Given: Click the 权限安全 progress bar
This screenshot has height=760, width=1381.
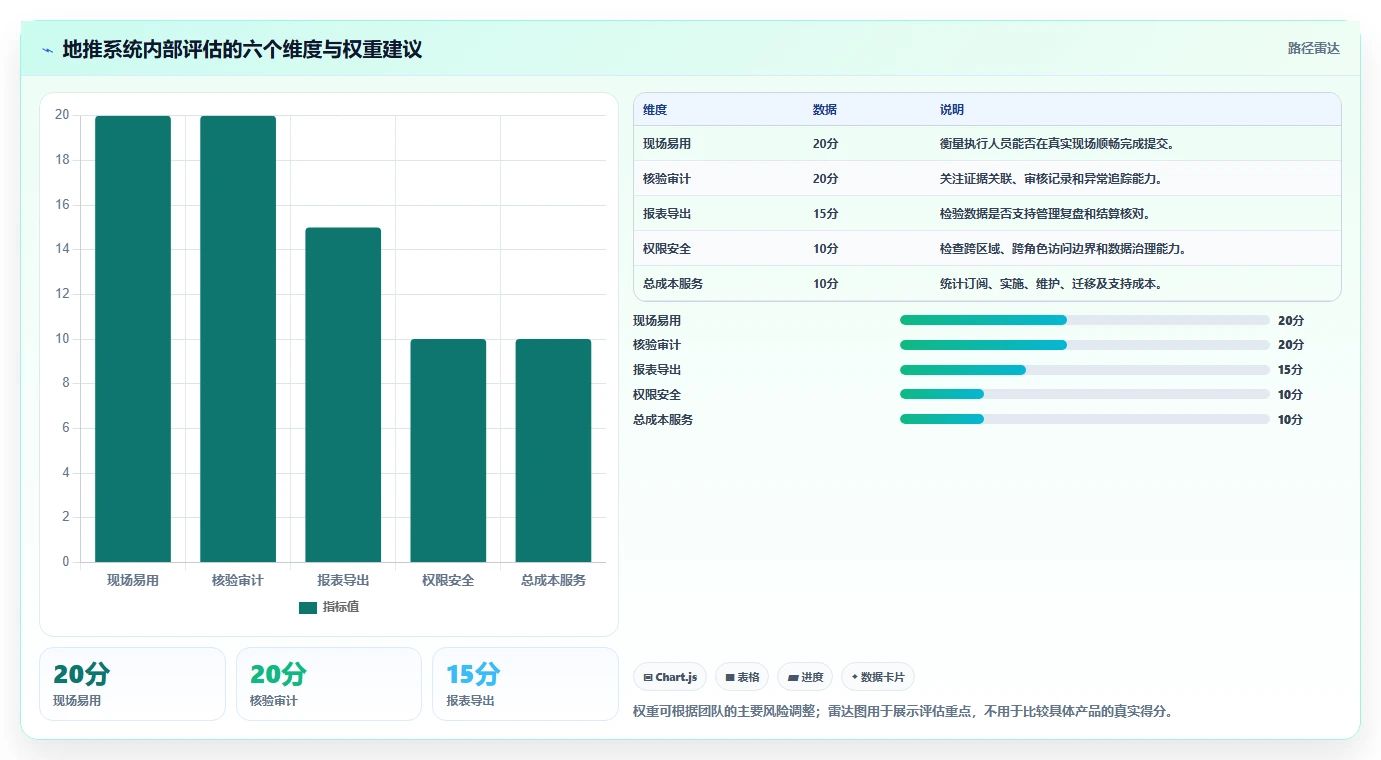Looking at the screenshot, I should coord(1085,394).
